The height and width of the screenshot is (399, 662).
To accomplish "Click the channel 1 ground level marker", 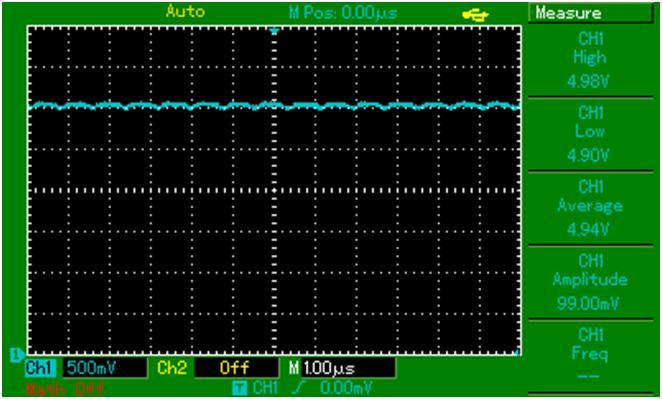I will tap(17, 354).
